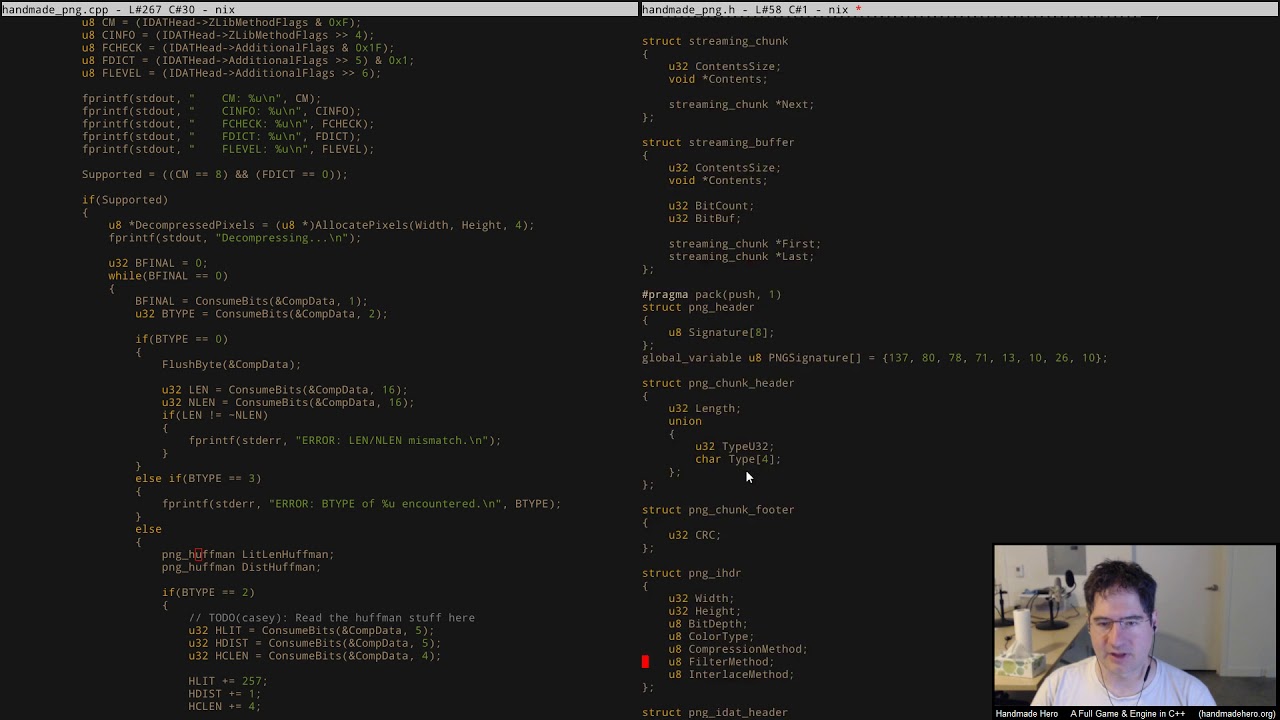1280x720 pixels.
Task: Click the line 'else if(BTYPE == 3)'
Action: (x=198, y=478)
